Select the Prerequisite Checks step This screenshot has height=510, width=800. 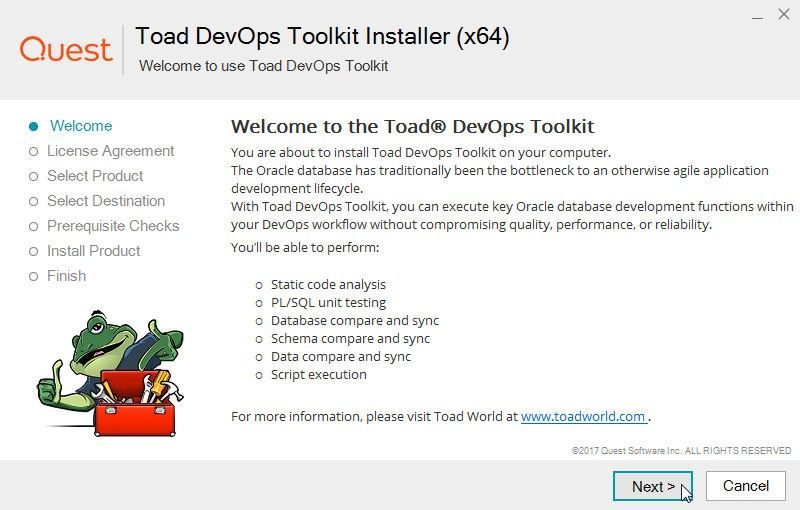pyautogui.click(x=113, y=226)
